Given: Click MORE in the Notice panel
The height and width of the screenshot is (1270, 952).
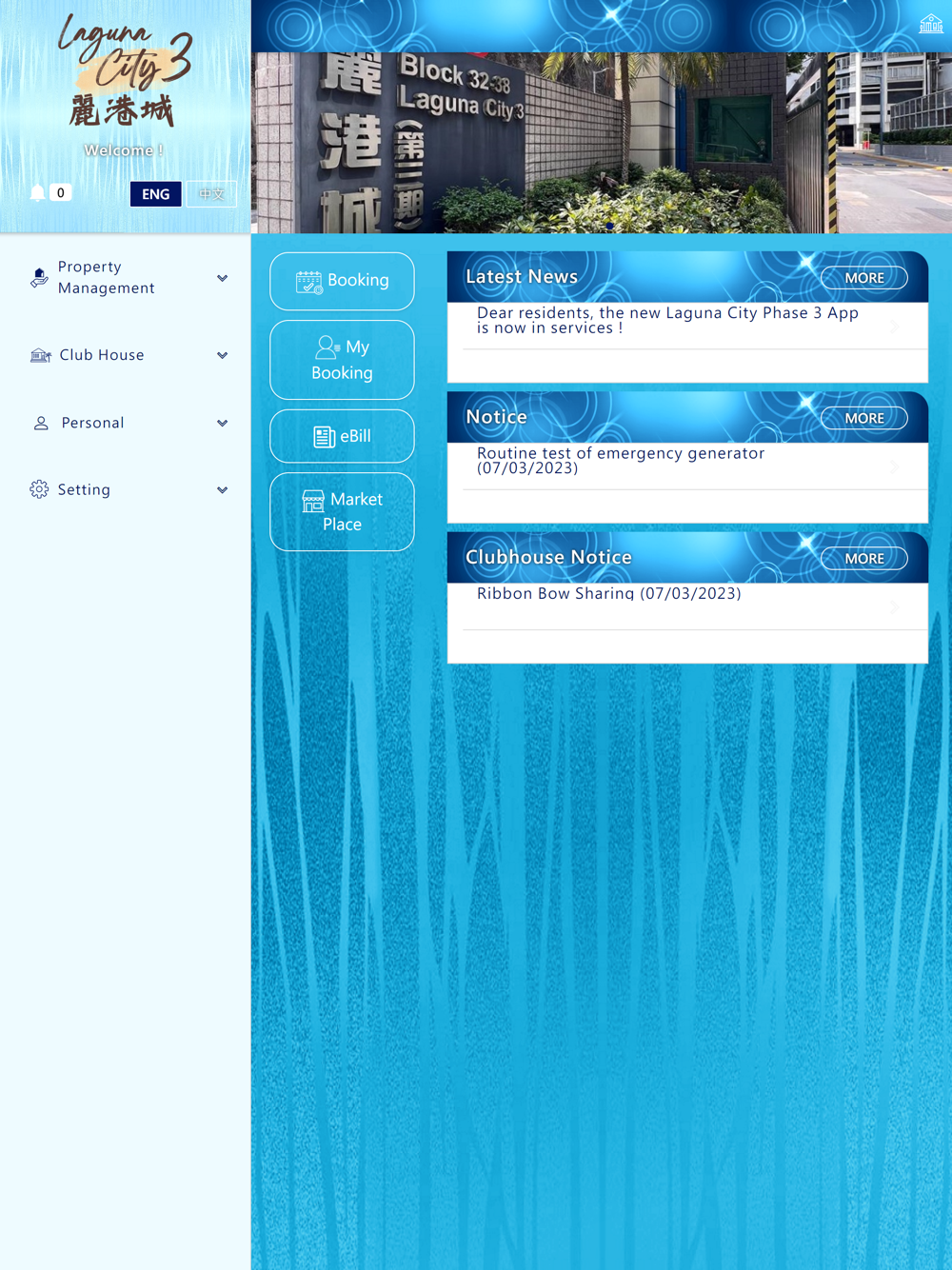Looking at the screenshot, I should 864,418.
